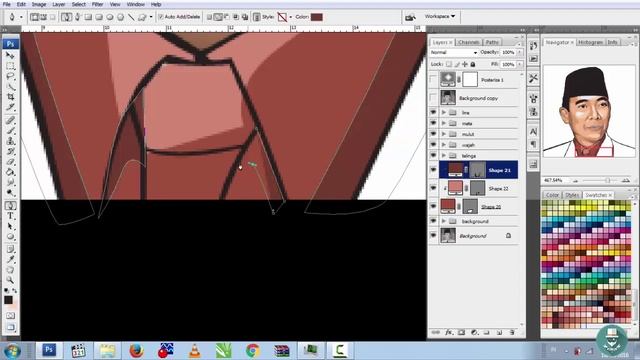The width and height of the screenshot is (640, 360).
Task: Select the Zoom magnifier tool
Action: [10, 280]
